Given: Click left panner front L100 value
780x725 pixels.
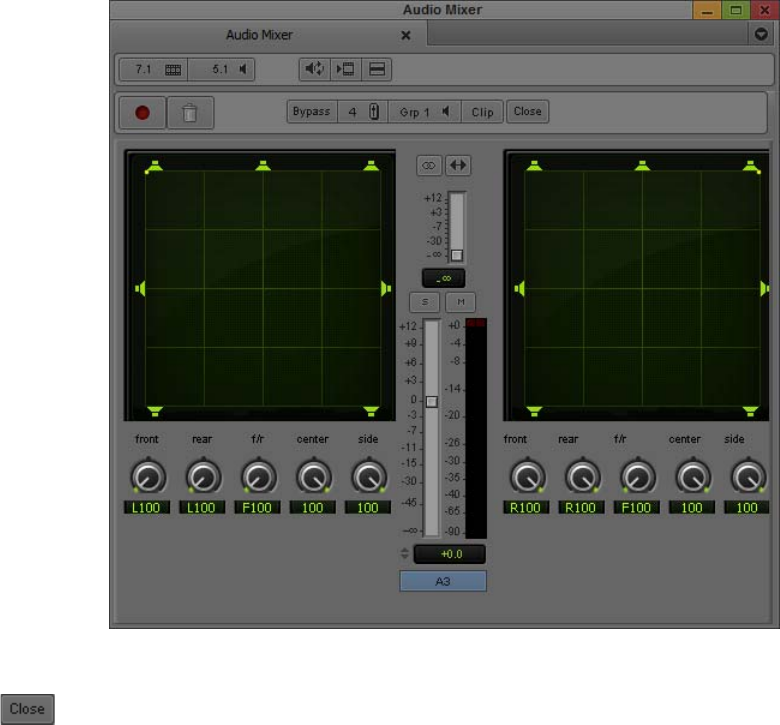Looking at the screenshot, I should tap(147, 508).
